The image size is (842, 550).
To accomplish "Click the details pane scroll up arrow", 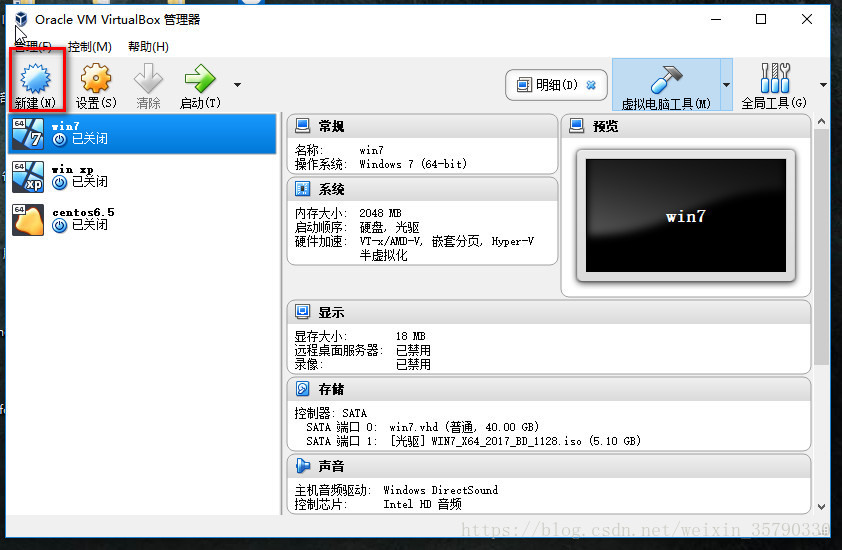I will tap(821, 121).
